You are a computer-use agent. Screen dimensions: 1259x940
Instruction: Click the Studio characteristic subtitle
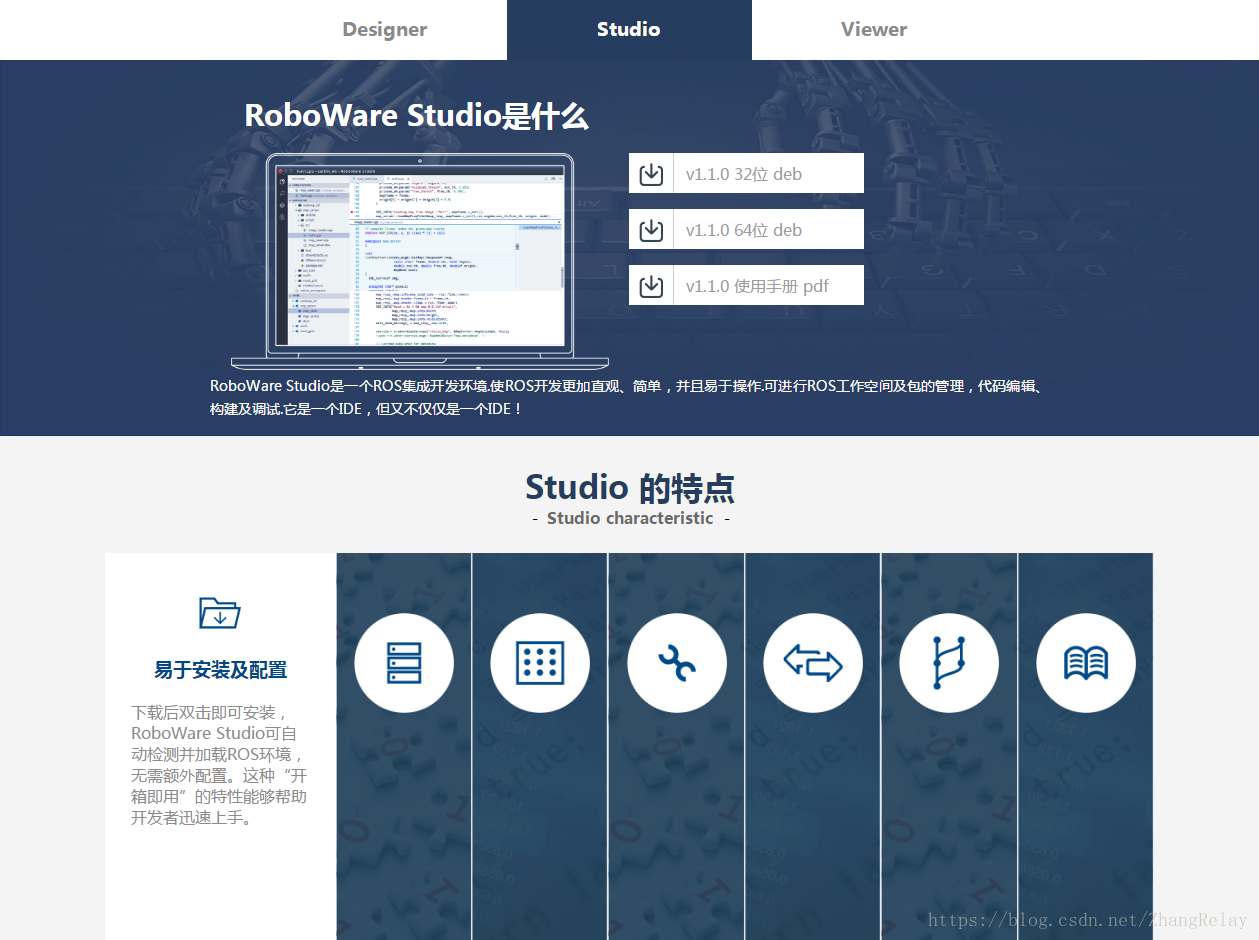pyautogui.click(x=630, y=518)
